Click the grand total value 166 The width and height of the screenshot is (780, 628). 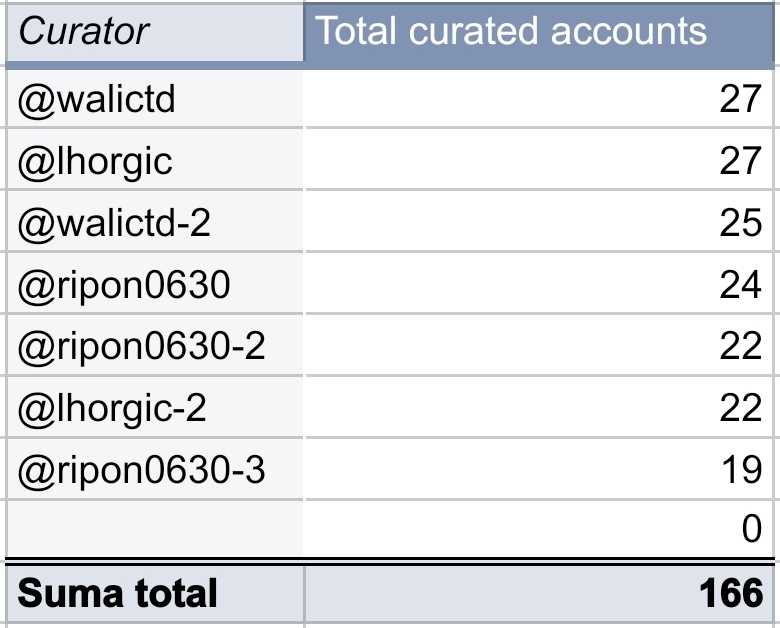(x=731, y=593)
